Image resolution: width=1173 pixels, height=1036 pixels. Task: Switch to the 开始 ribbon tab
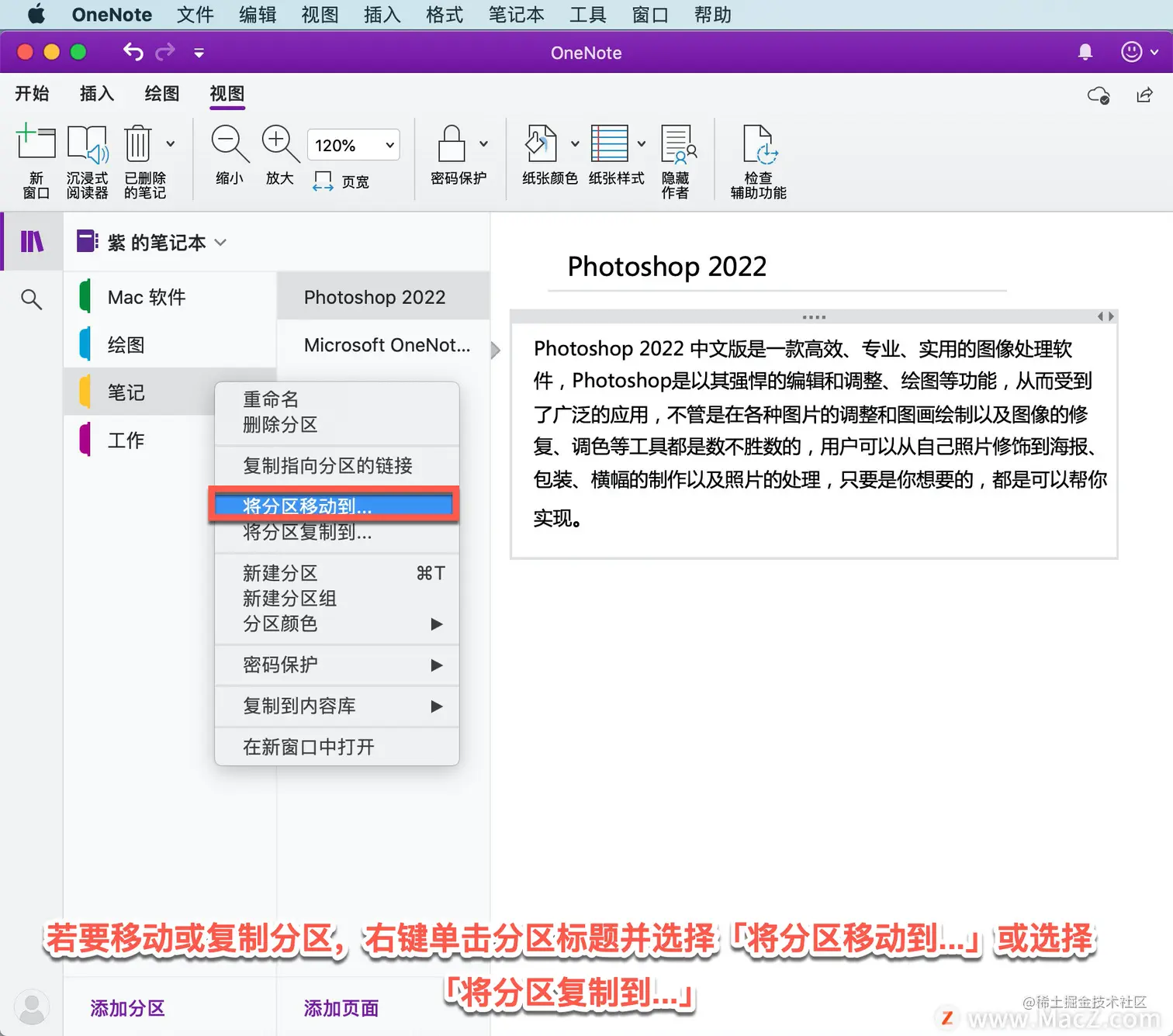pos(32,94)
